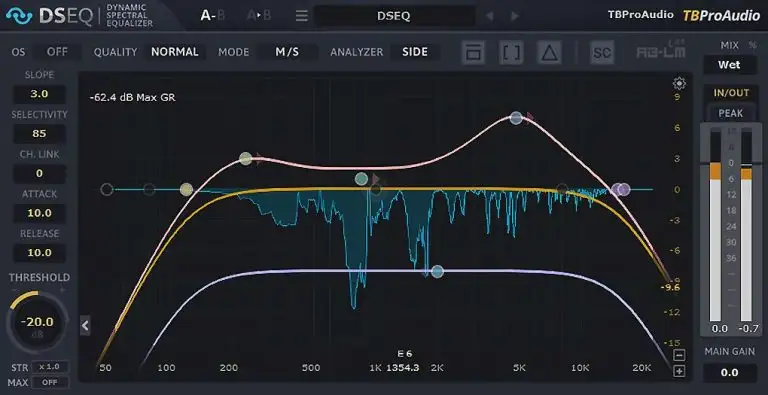Image resolution: width=768 pixels, height=395 pixels.
Task: Click the -9.6 gain scale value
Action: 670,287
